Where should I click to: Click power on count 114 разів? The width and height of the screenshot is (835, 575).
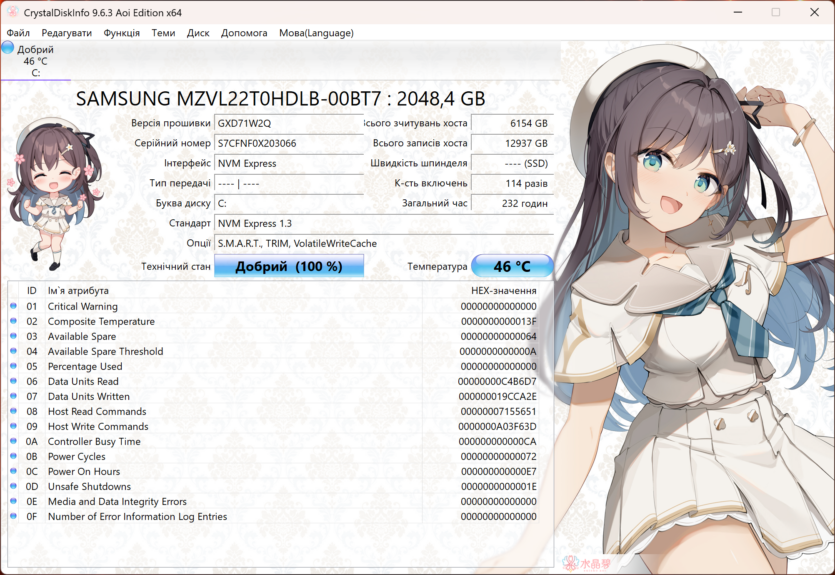pyautogui.click(x=512, y=184)
